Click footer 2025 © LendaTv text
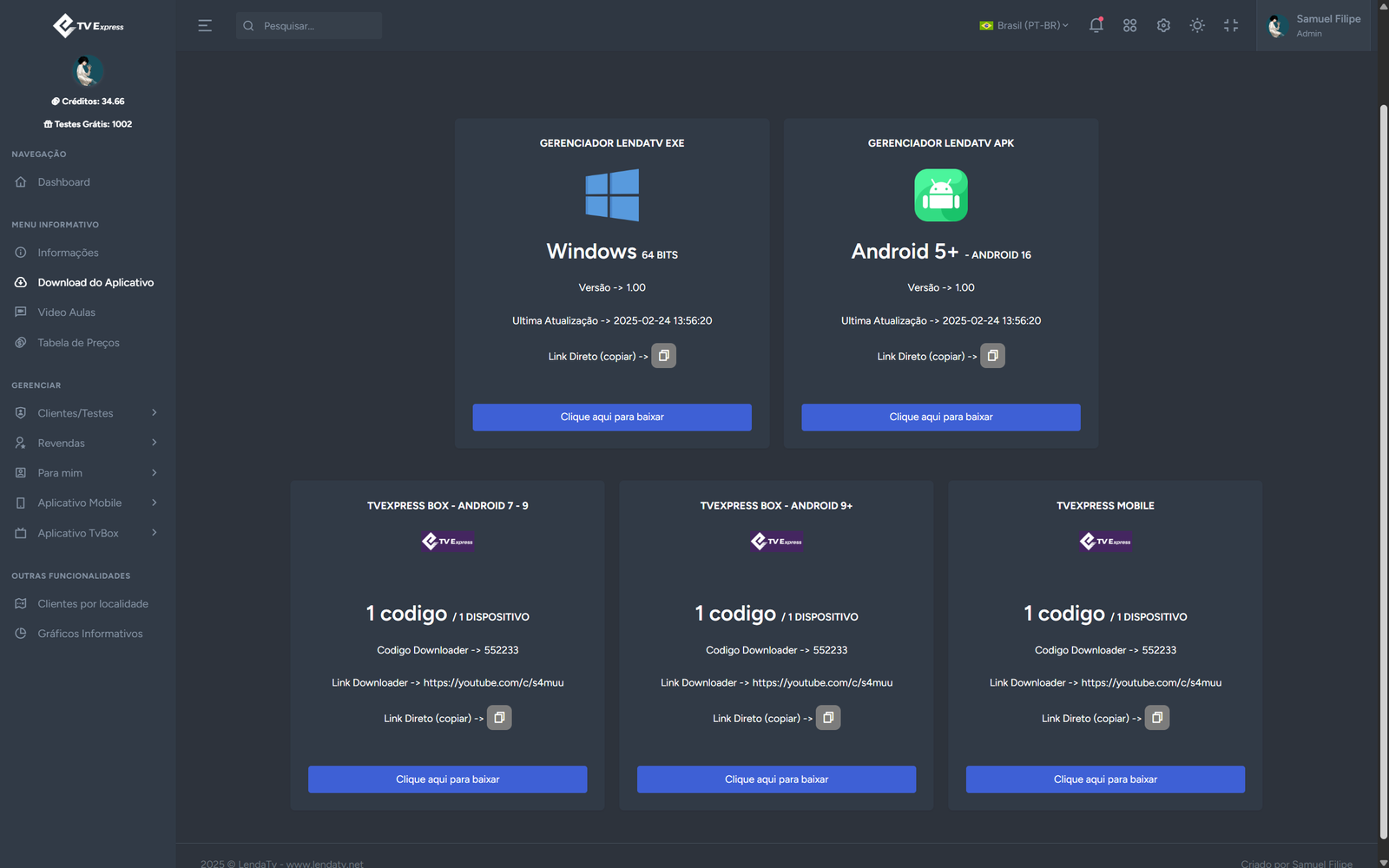The image size is (1389, 868). (282, 864)
